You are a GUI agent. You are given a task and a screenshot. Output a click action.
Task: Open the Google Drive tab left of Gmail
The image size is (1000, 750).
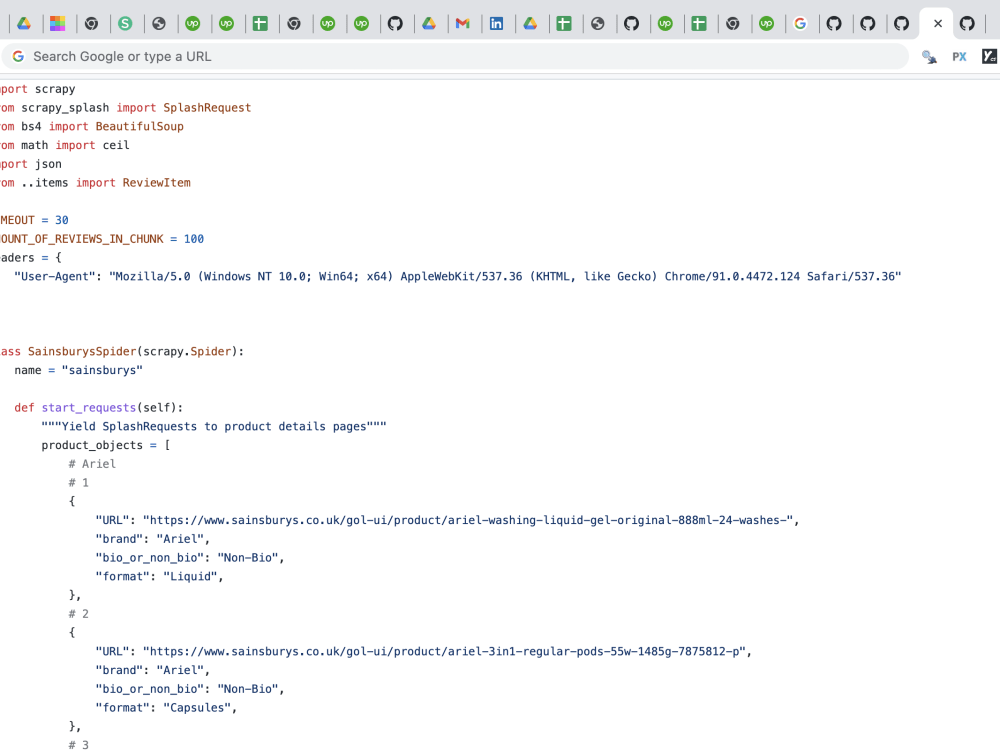click(x=429, y=24)
